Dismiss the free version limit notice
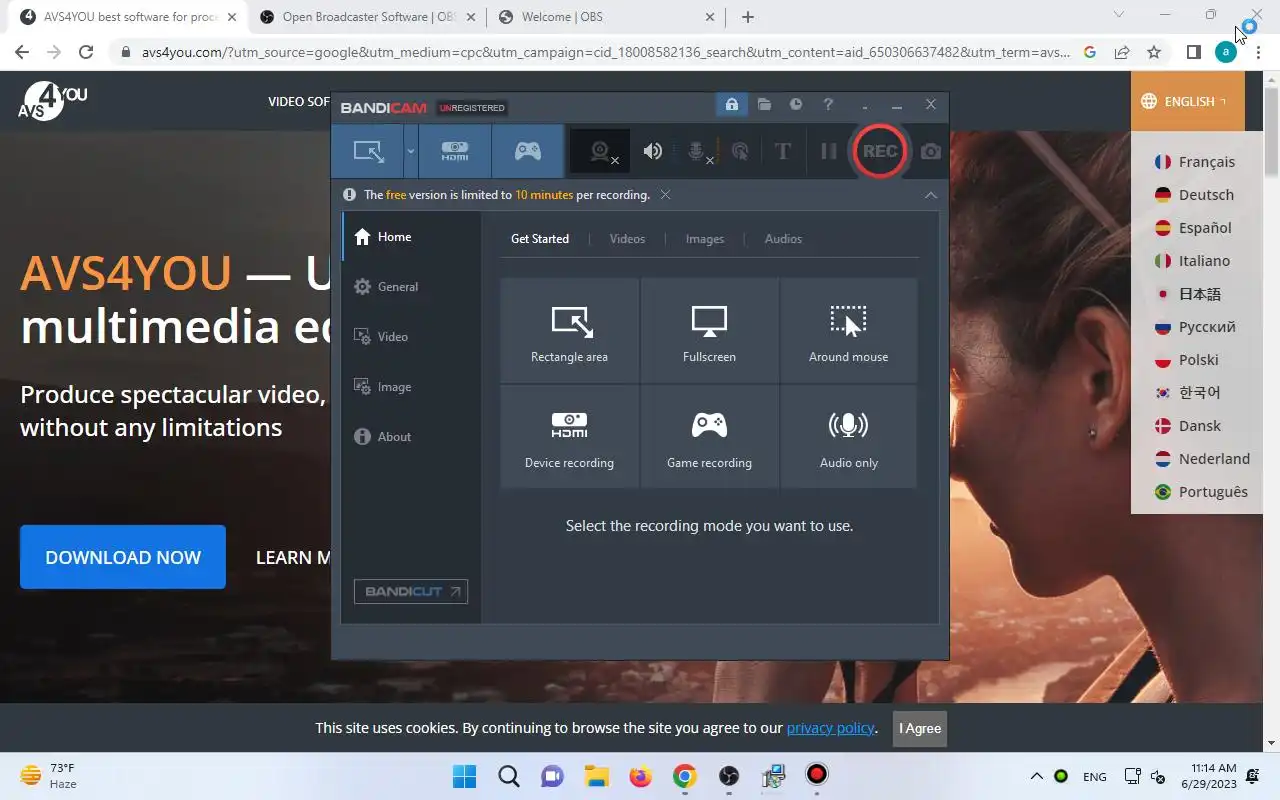Viewport: 1280px width, 800px height. tap(665, 195)
